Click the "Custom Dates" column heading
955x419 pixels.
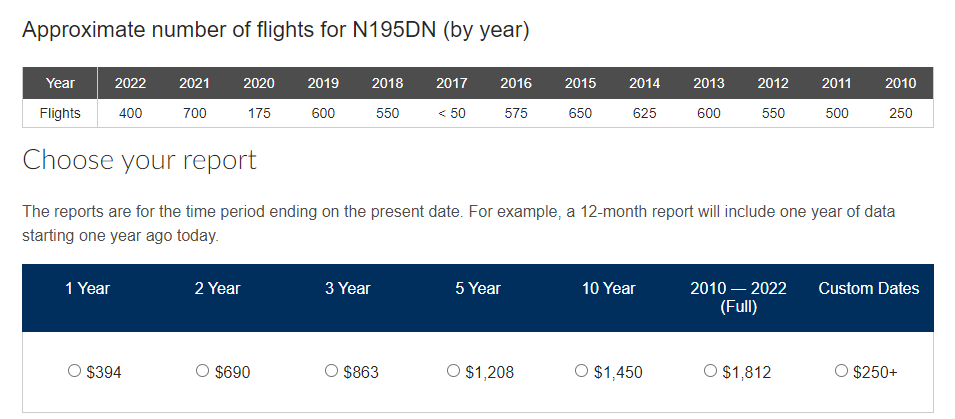pos(868,289)
